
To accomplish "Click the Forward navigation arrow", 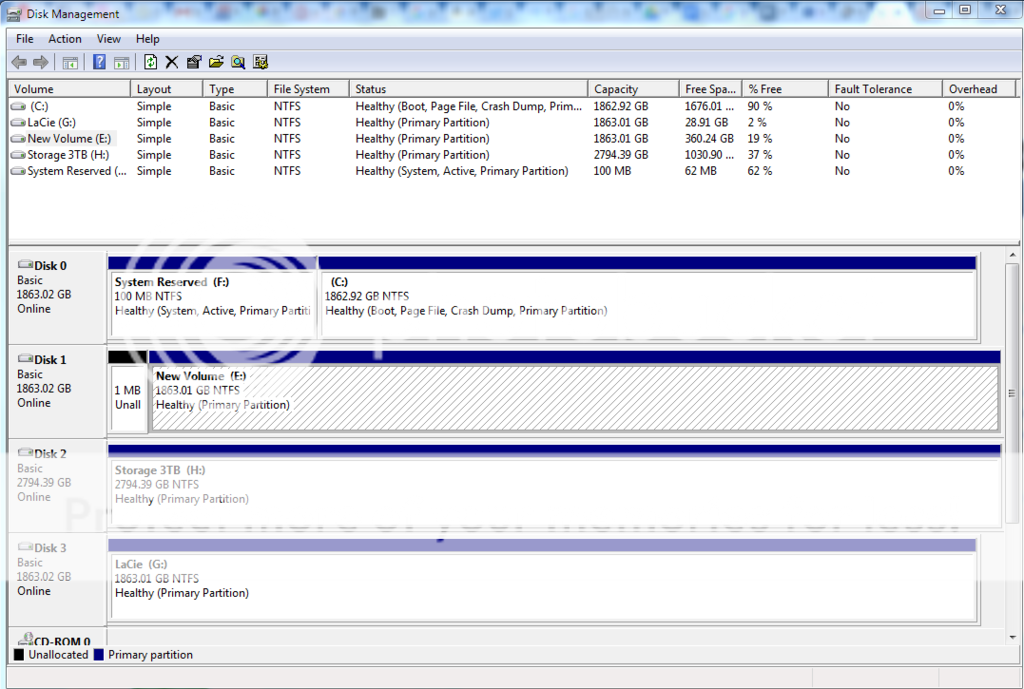I will (39, 62).
